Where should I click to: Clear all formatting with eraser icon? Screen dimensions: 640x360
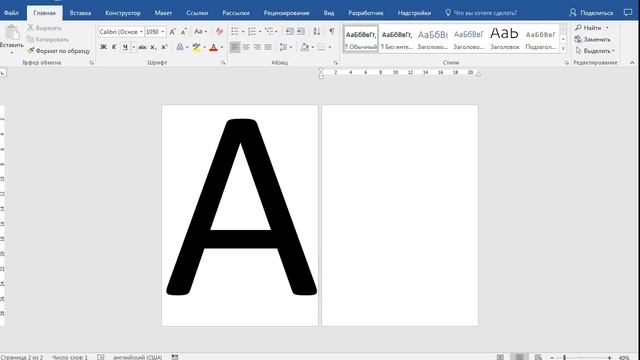pos(220,31)
